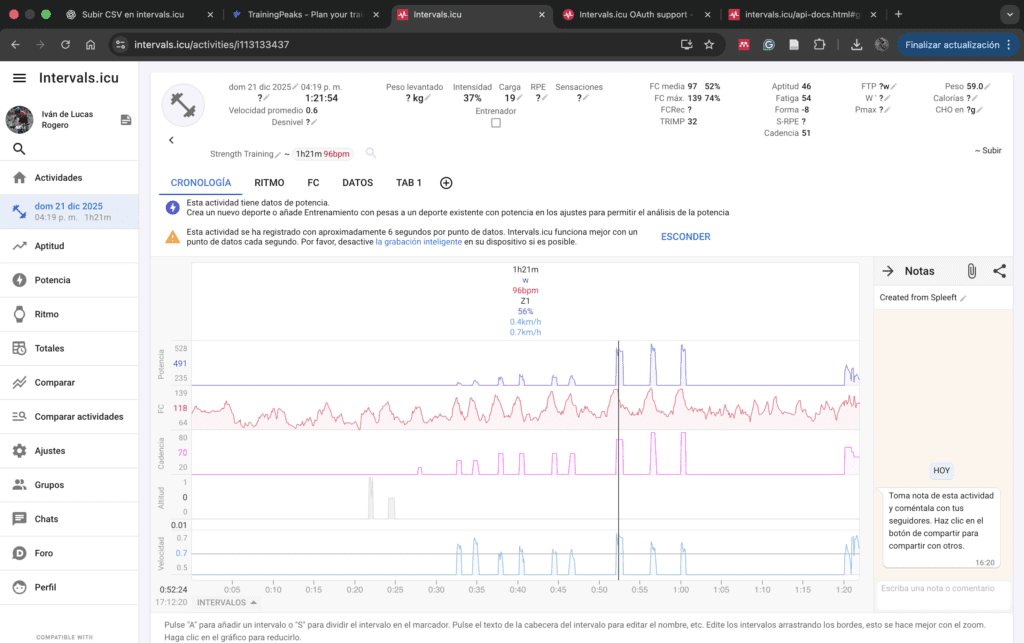1024x643 pixels.
Task: Click the attachment paperclip in Notas
Action: (970, 271)
